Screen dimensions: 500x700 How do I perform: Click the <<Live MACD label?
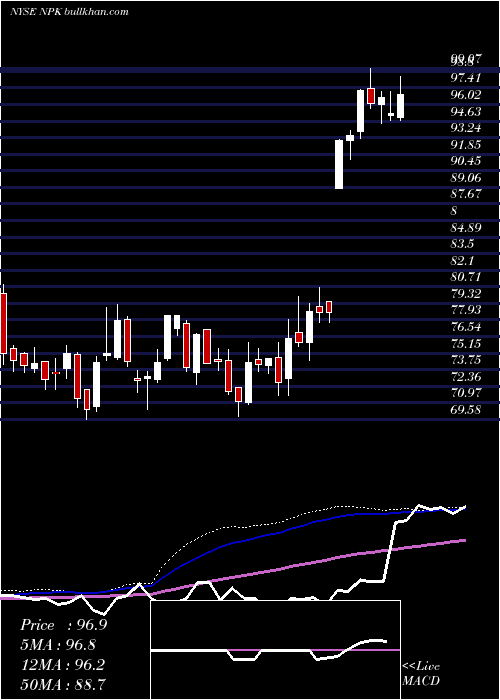coord(421,674)
